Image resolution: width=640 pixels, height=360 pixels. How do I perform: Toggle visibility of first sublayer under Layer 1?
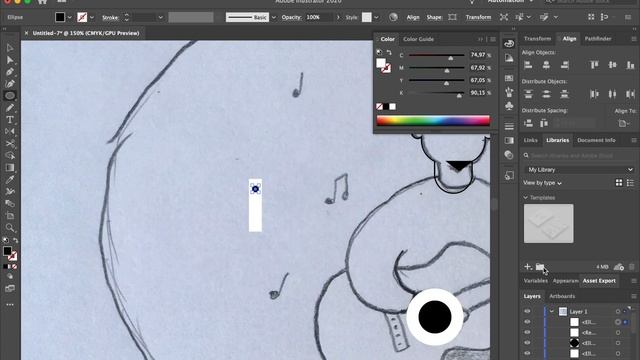tap(527, 322)
